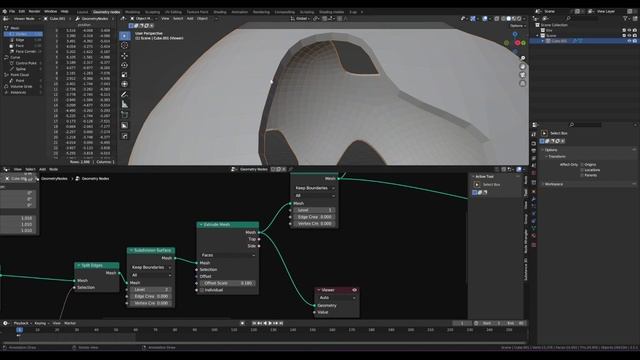Viewport: 640px width, 360px height.
Task: Click the viewport Options button
Action: pyautogui.click(x=517, y=26)
